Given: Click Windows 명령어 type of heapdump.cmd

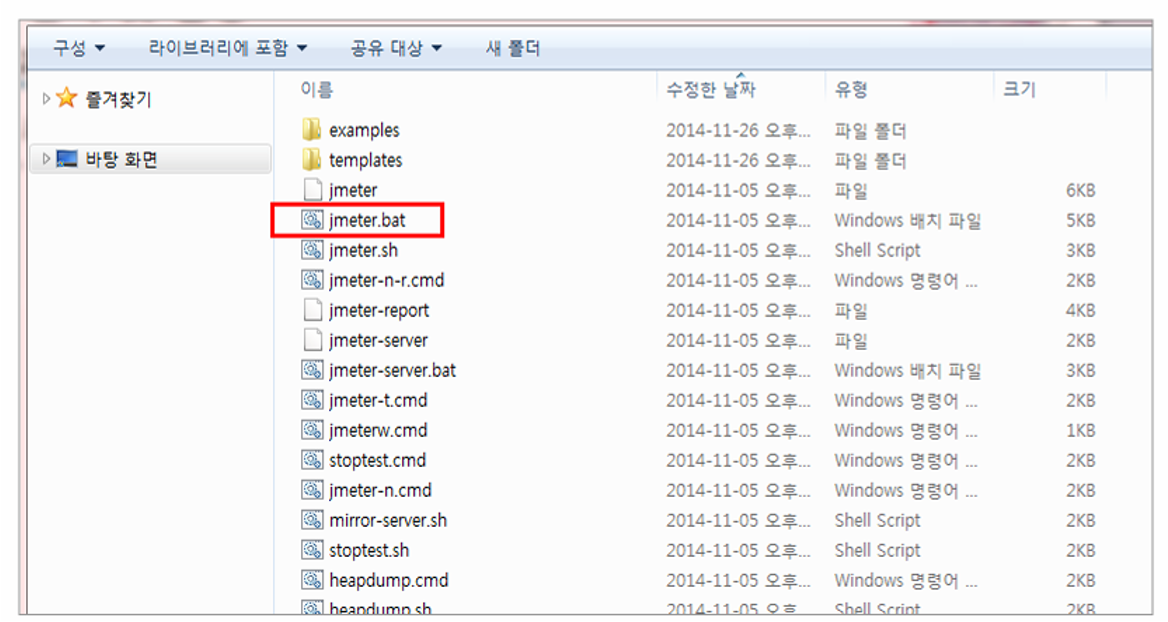Looking at the screenshot, I should coord(905,580).
